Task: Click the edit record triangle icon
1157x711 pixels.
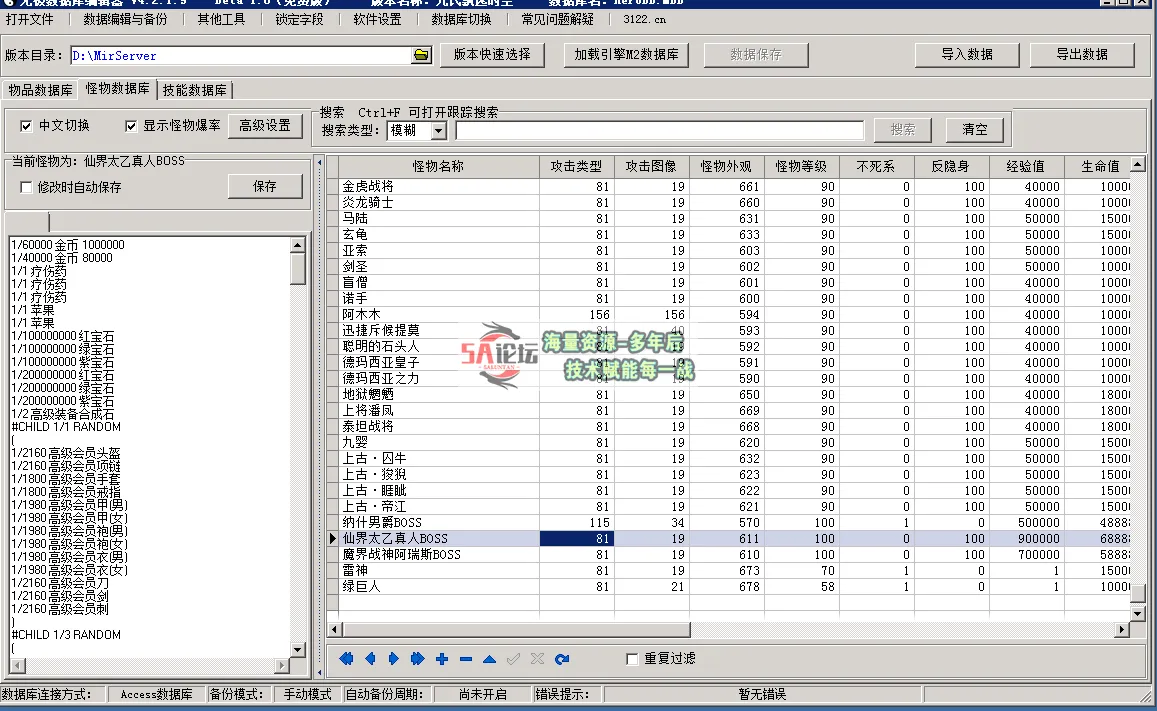Action: click(489, 659)
